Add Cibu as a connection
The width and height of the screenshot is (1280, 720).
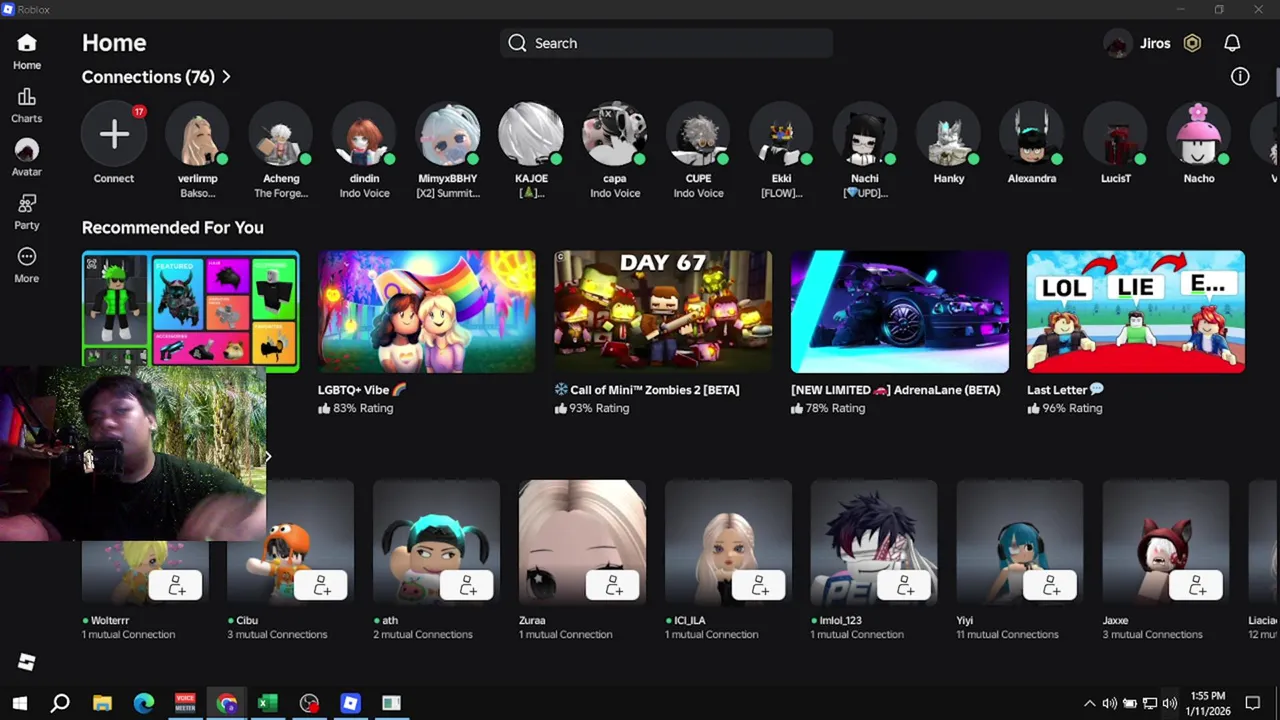click(322, 585)
